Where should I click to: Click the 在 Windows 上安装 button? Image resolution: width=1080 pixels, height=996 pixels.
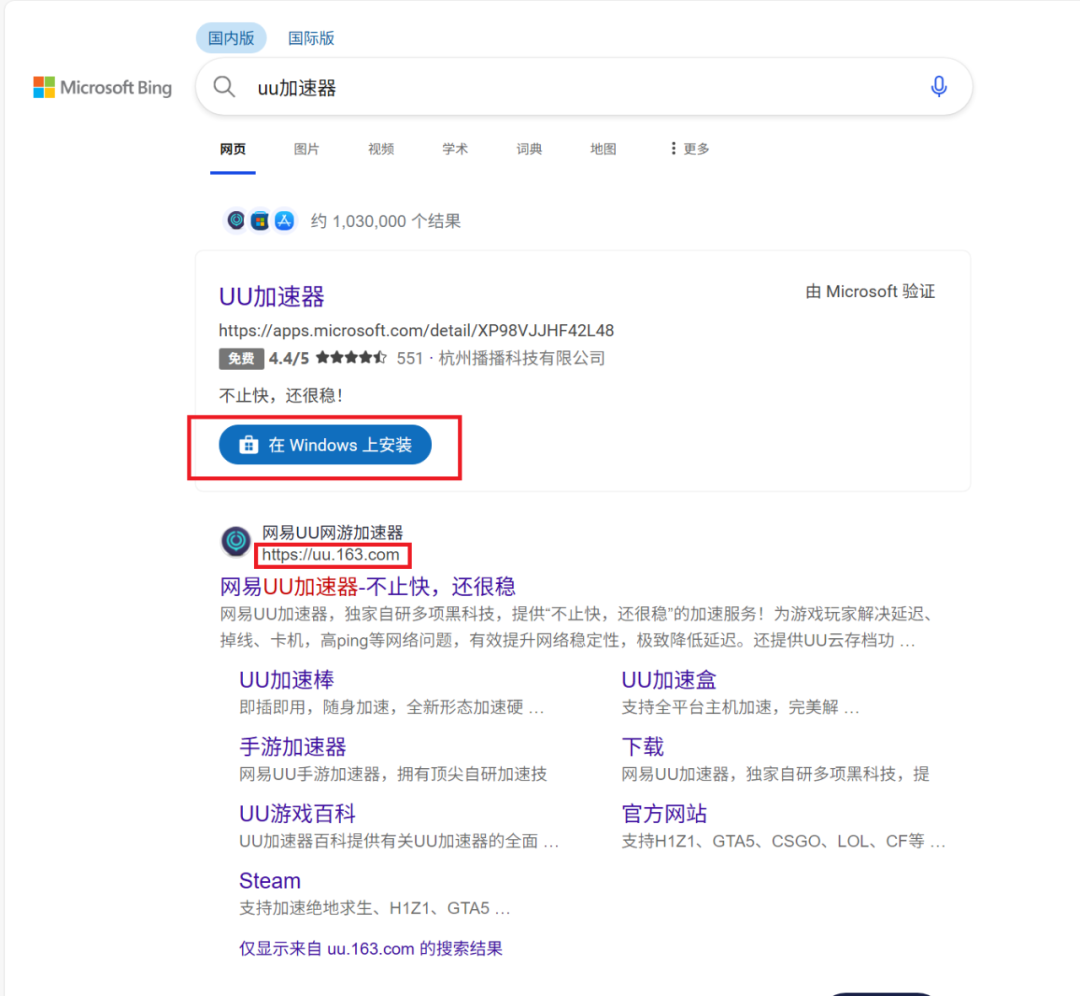(x=325, y=445)
